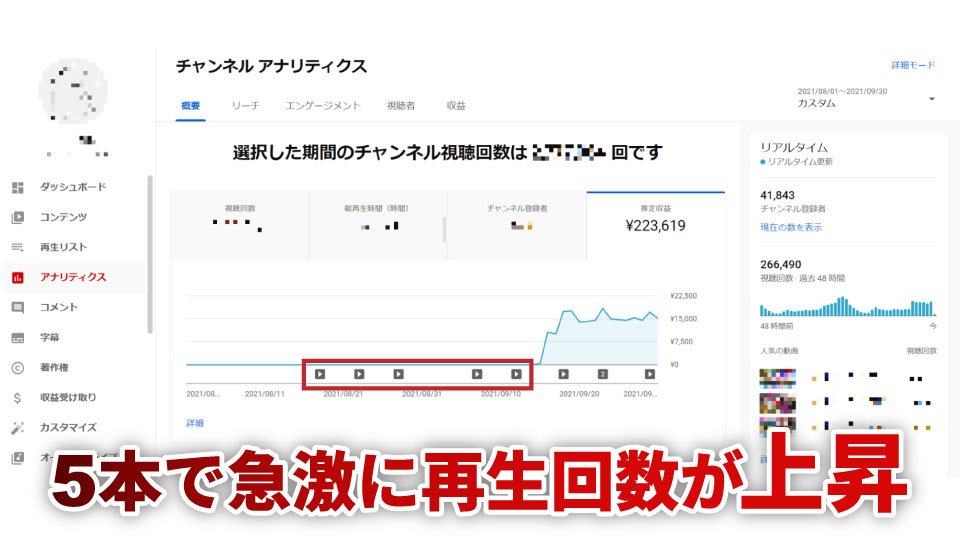The width and height of the screenshot is (960, 551).
Task: Click the video marker labeled 2 on timeline
Action: pos(603,374)
